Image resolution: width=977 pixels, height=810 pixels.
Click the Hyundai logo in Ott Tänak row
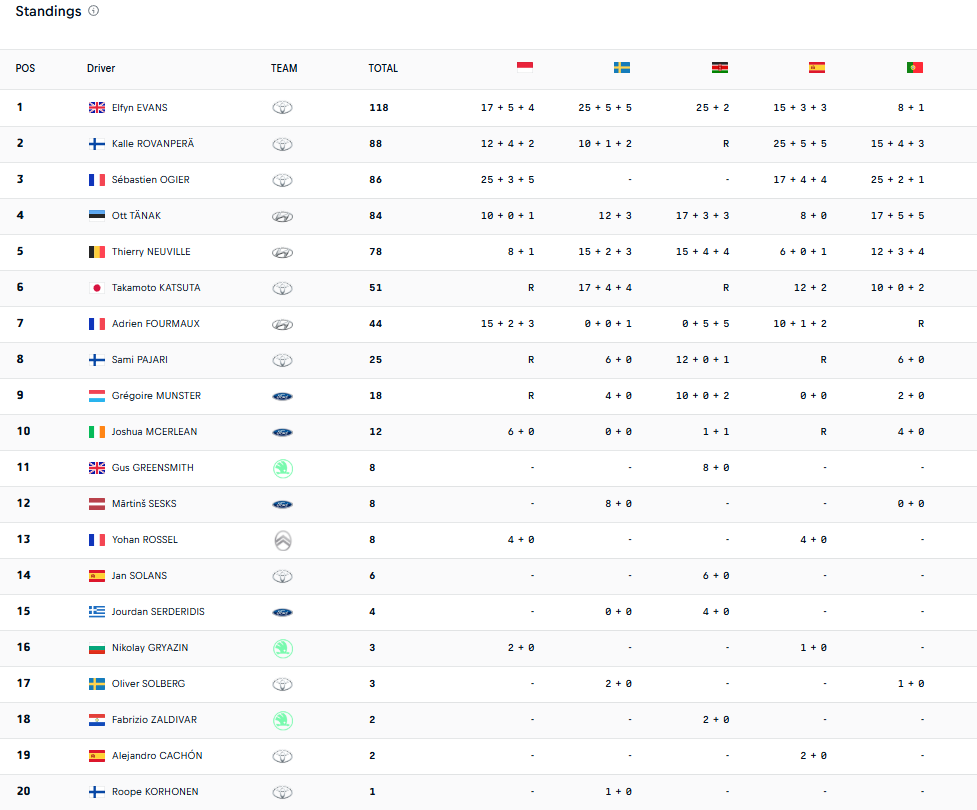(x=282, y=216)
